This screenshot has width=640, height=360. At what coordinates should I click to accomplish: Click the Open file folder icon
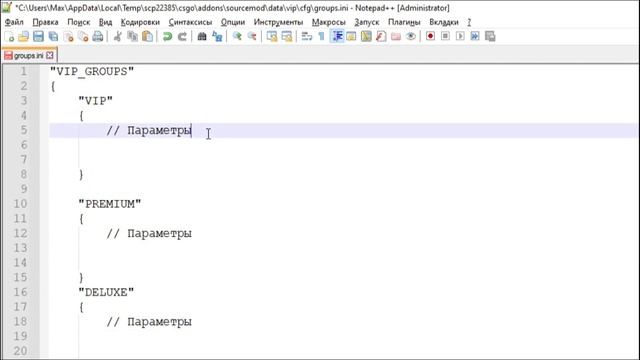23,37
